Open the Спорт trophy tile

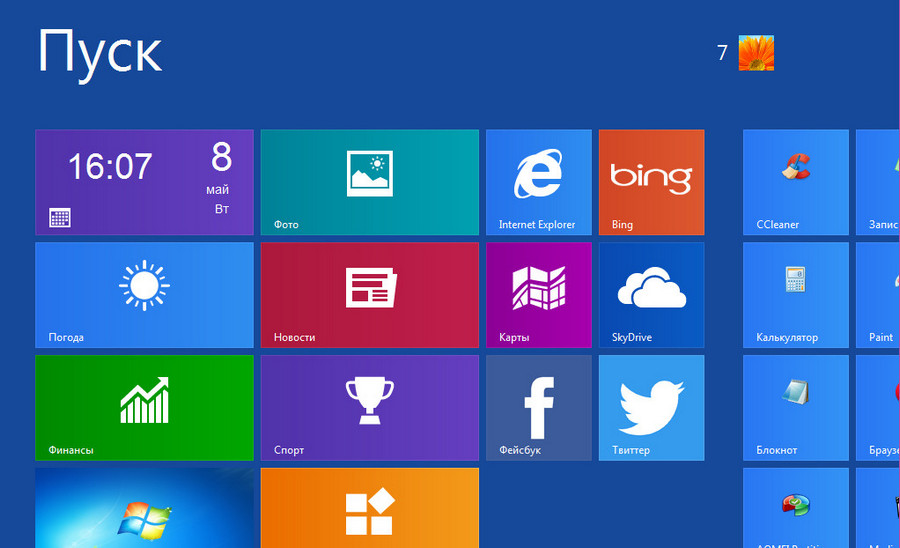coord(369,408)
